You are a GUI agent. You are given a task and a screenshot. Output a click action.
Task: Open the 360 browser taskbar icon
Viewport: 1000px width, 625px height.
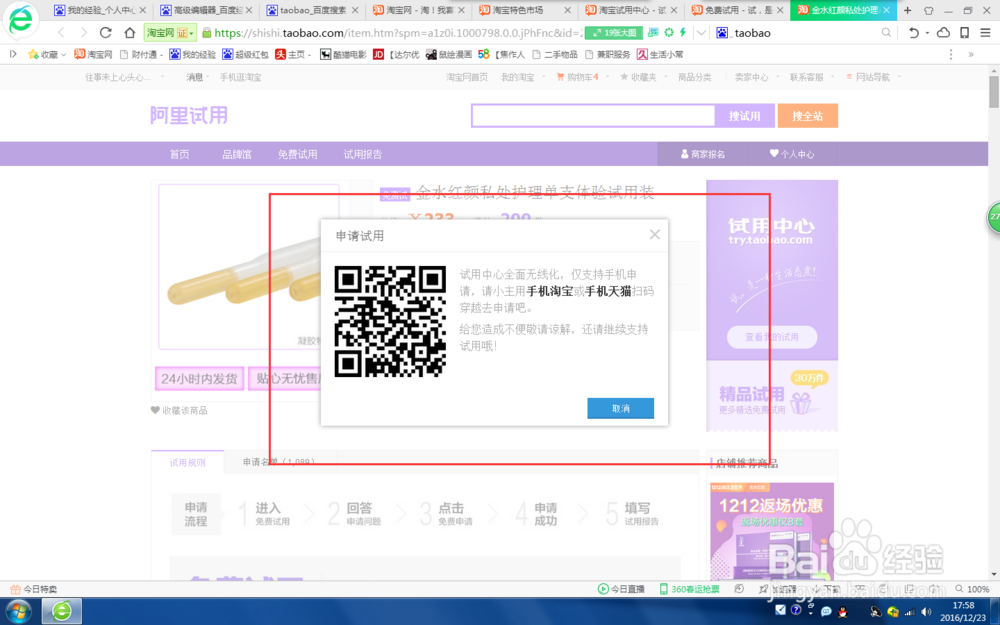click(62, 611)
